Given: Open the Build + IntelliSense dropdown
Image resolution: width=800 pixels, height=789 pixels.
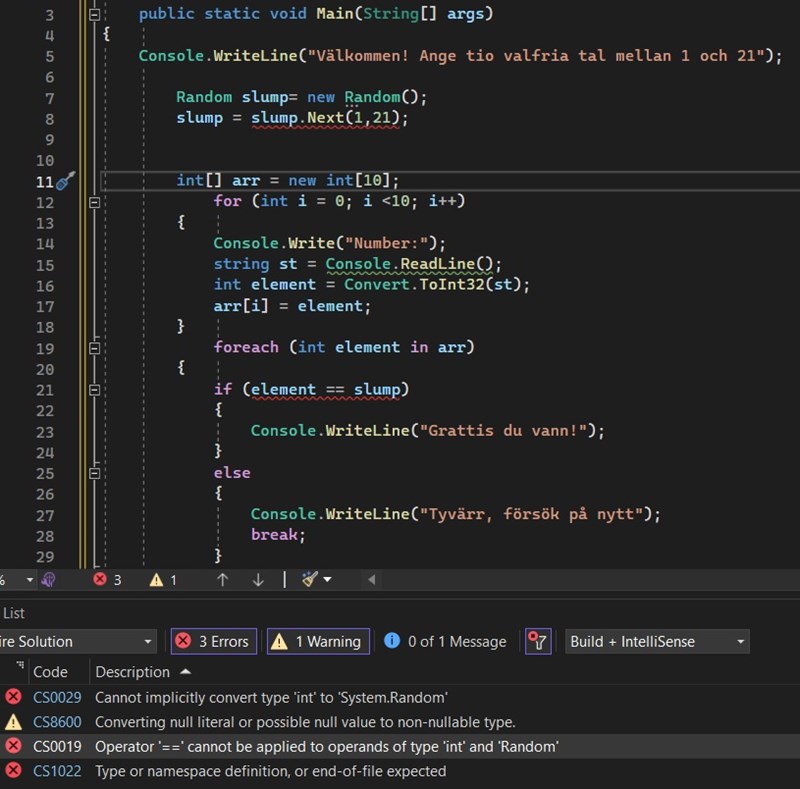Looking at the screenshot, I should coord(658,641).
